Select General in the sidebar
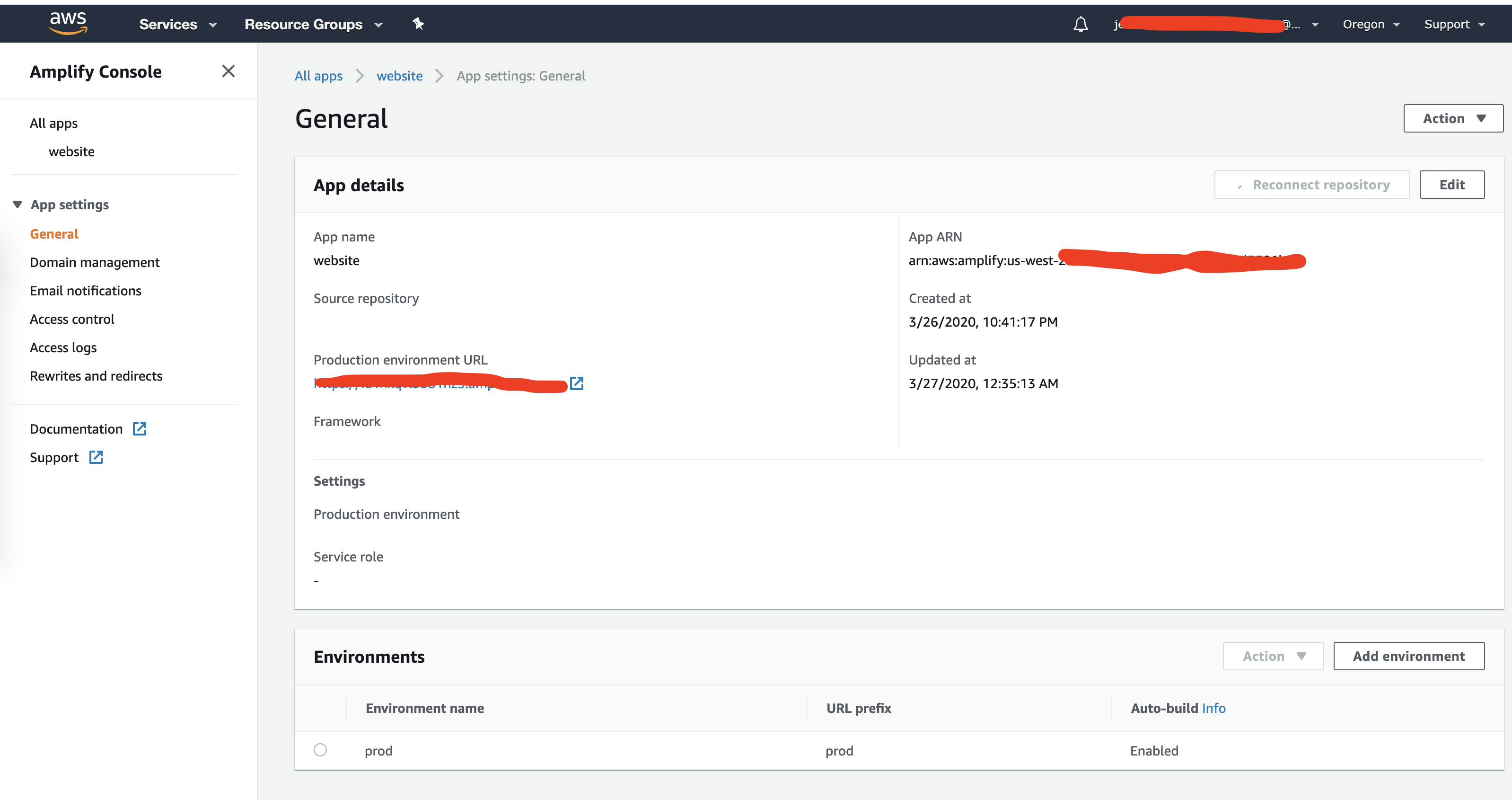 click(x=54, y=234)
